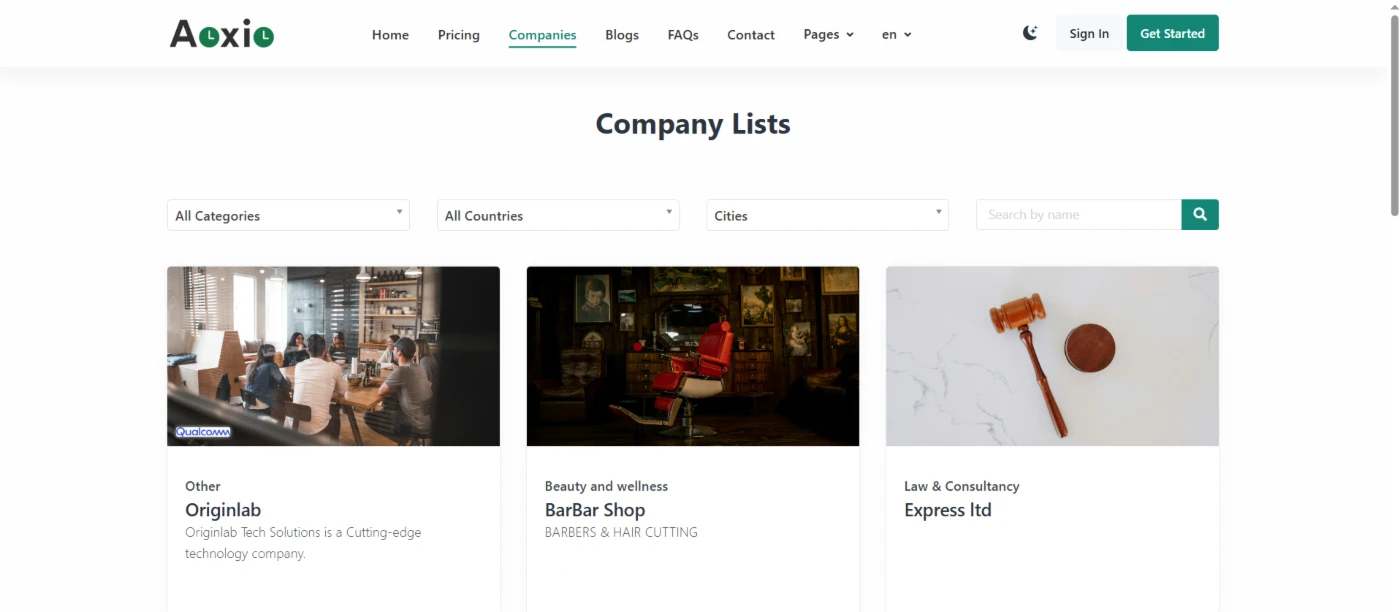This screenshot has height=612, width=1400.
Task: Click the search magnifier button
Action: click(x=1200, y=215)
